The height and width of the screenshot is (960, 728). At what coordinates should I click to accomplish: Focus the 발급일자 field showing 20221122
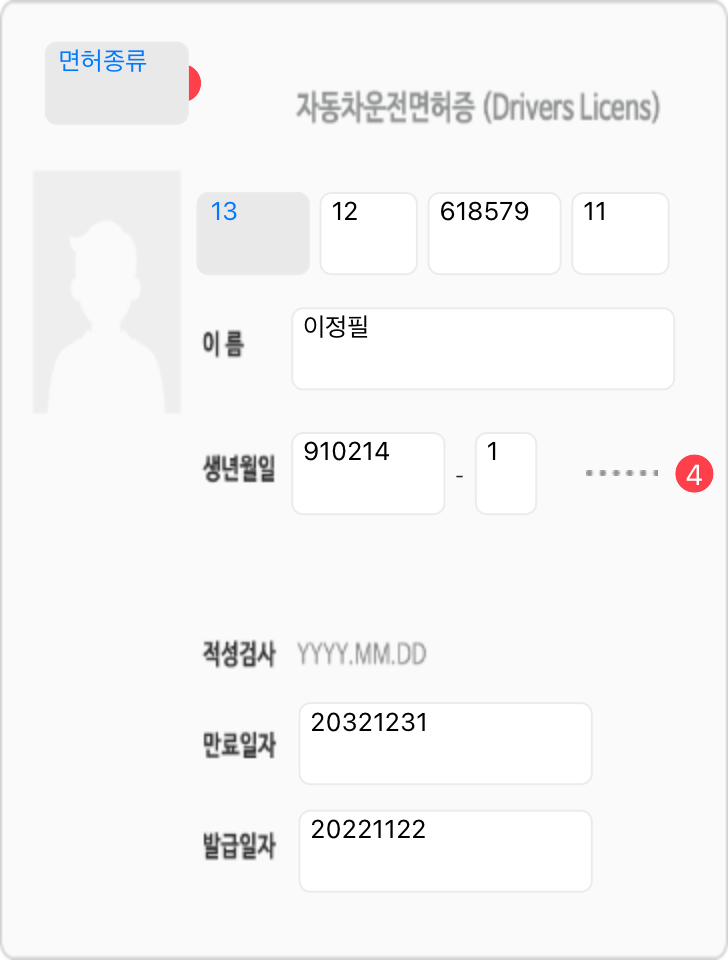pos(445,851)
